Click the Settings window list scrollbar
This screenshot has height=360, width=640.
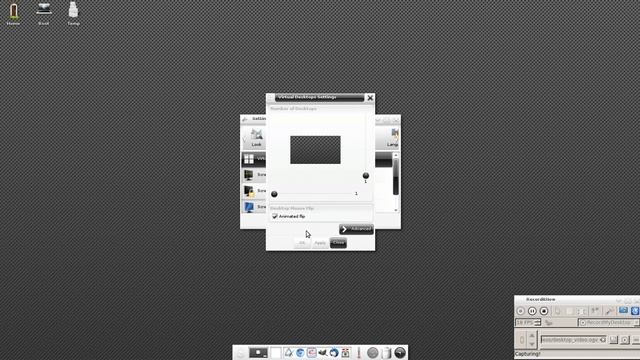click(396, 176)
